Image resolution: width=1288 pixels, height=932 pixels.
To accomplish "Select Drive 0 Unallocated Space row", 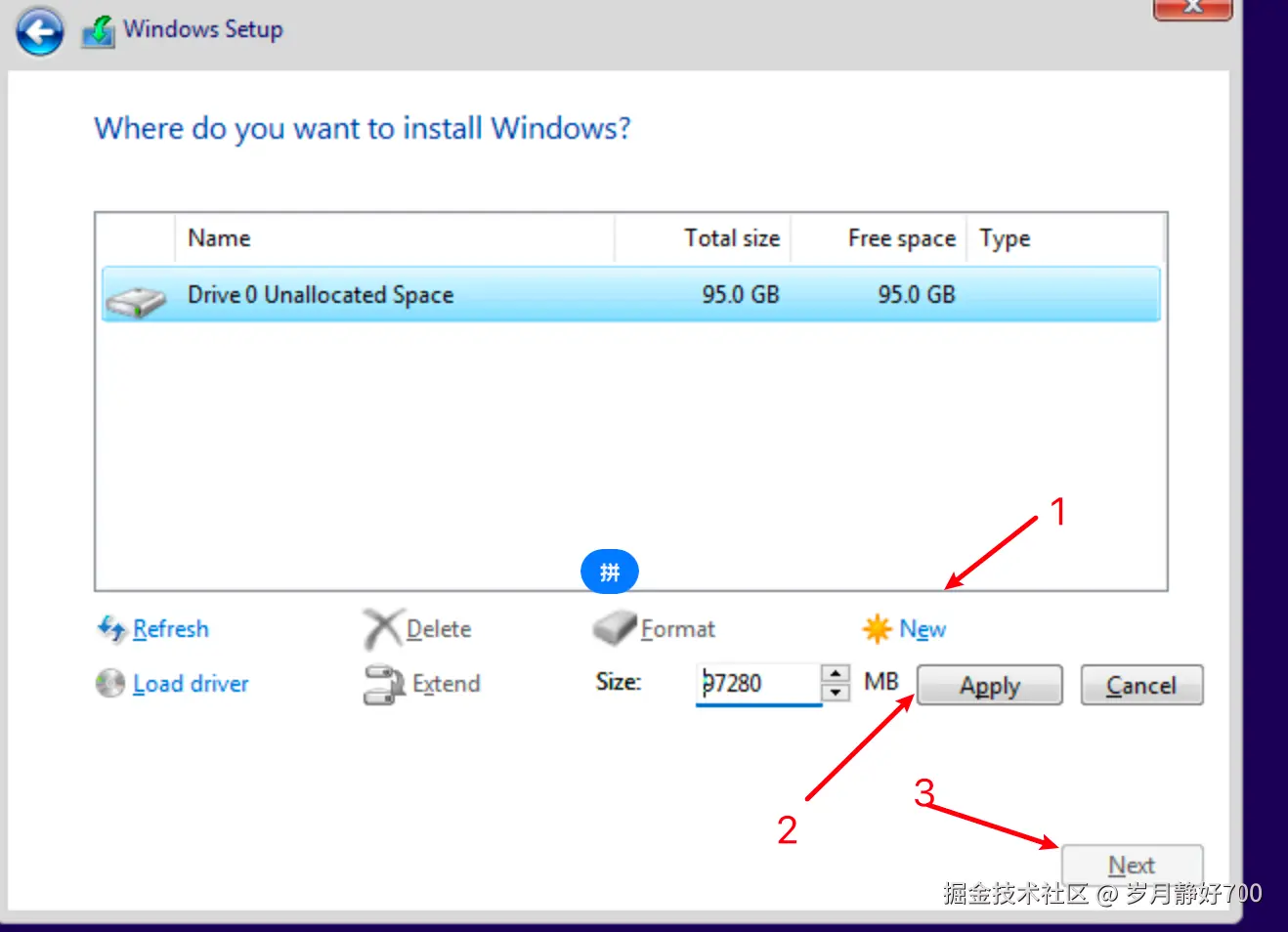I will point(631,294).
